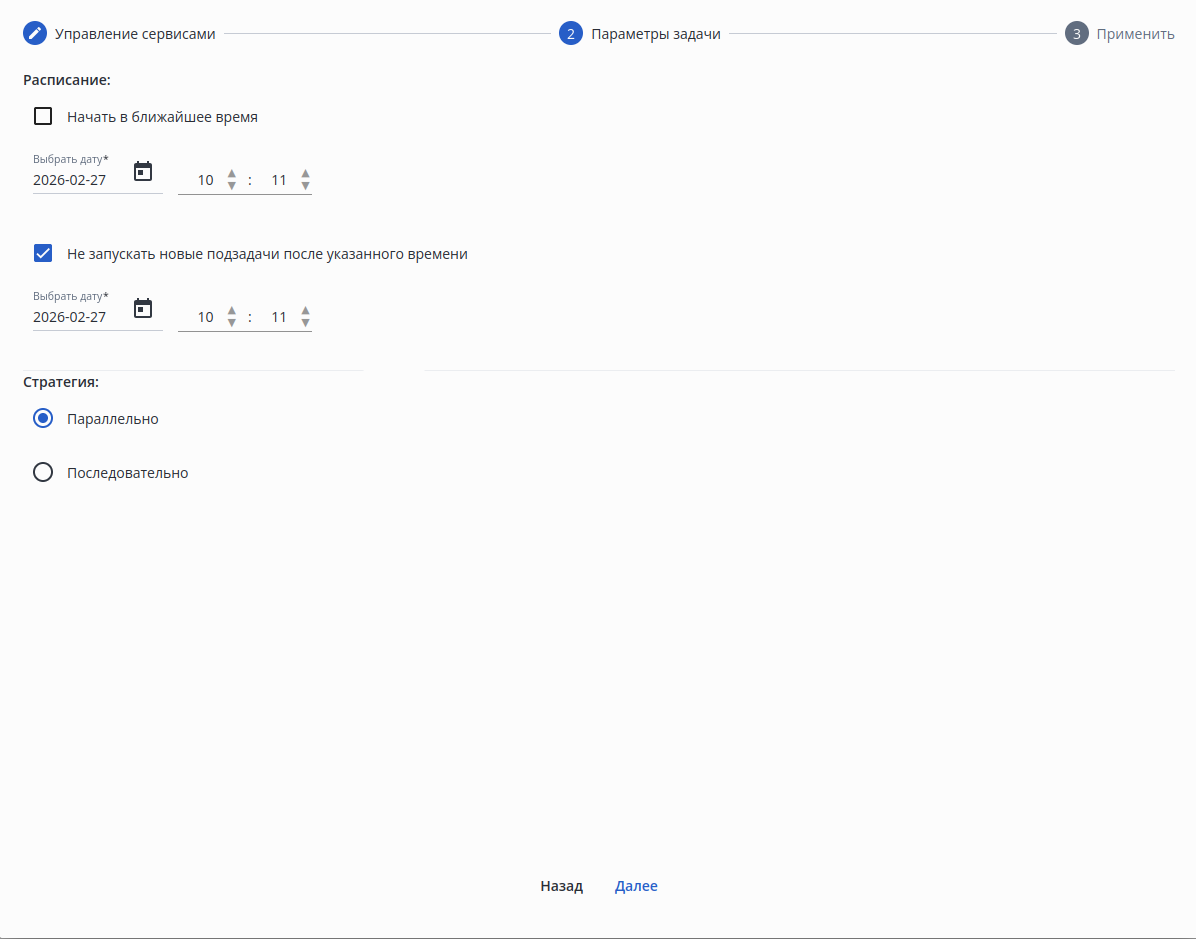Increase the start time hour value
The height and width of the screenshot is (939, 1196).
point(232,174)
